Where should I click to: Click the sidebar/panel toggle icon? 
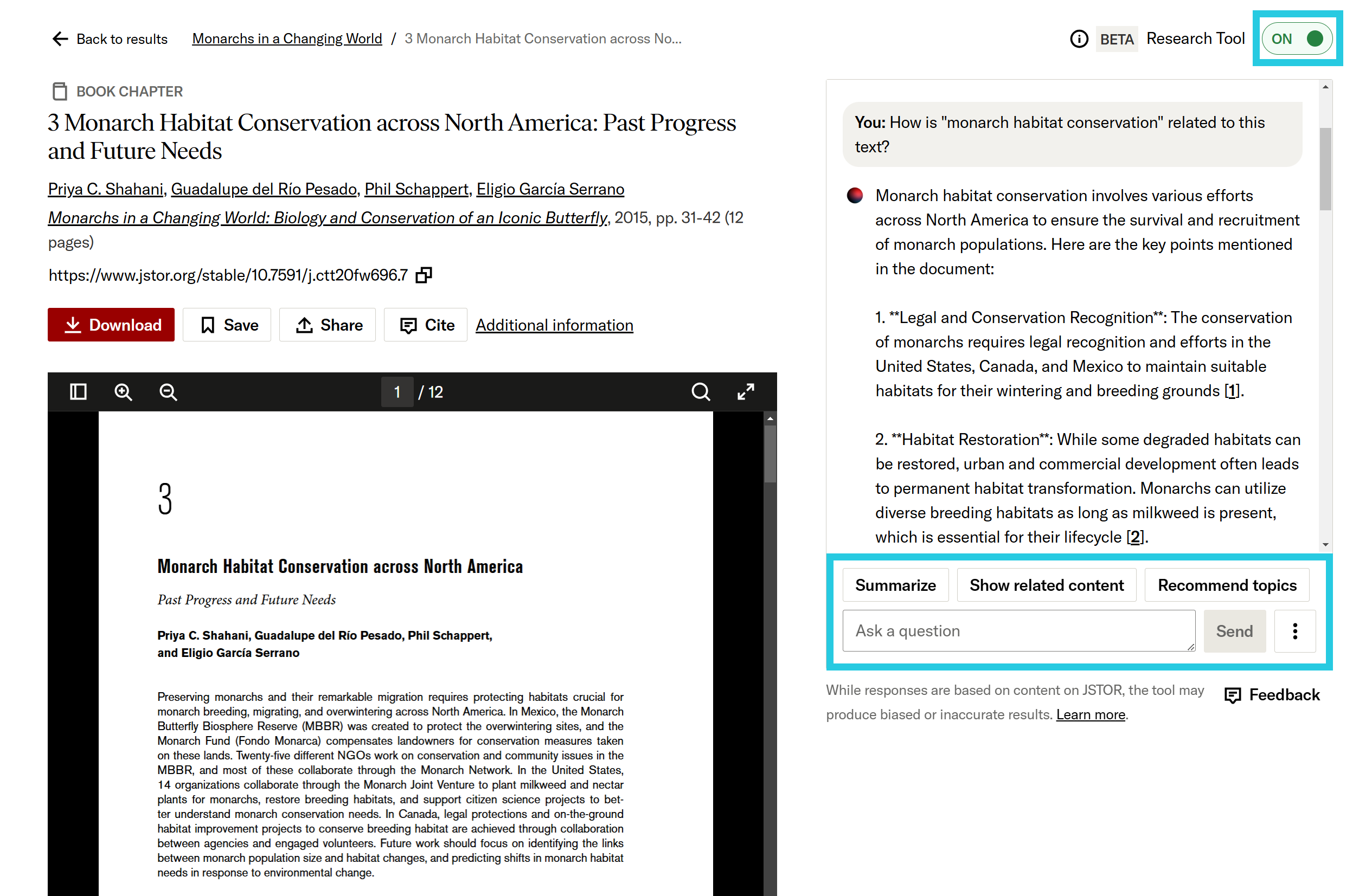coord(79,392)
